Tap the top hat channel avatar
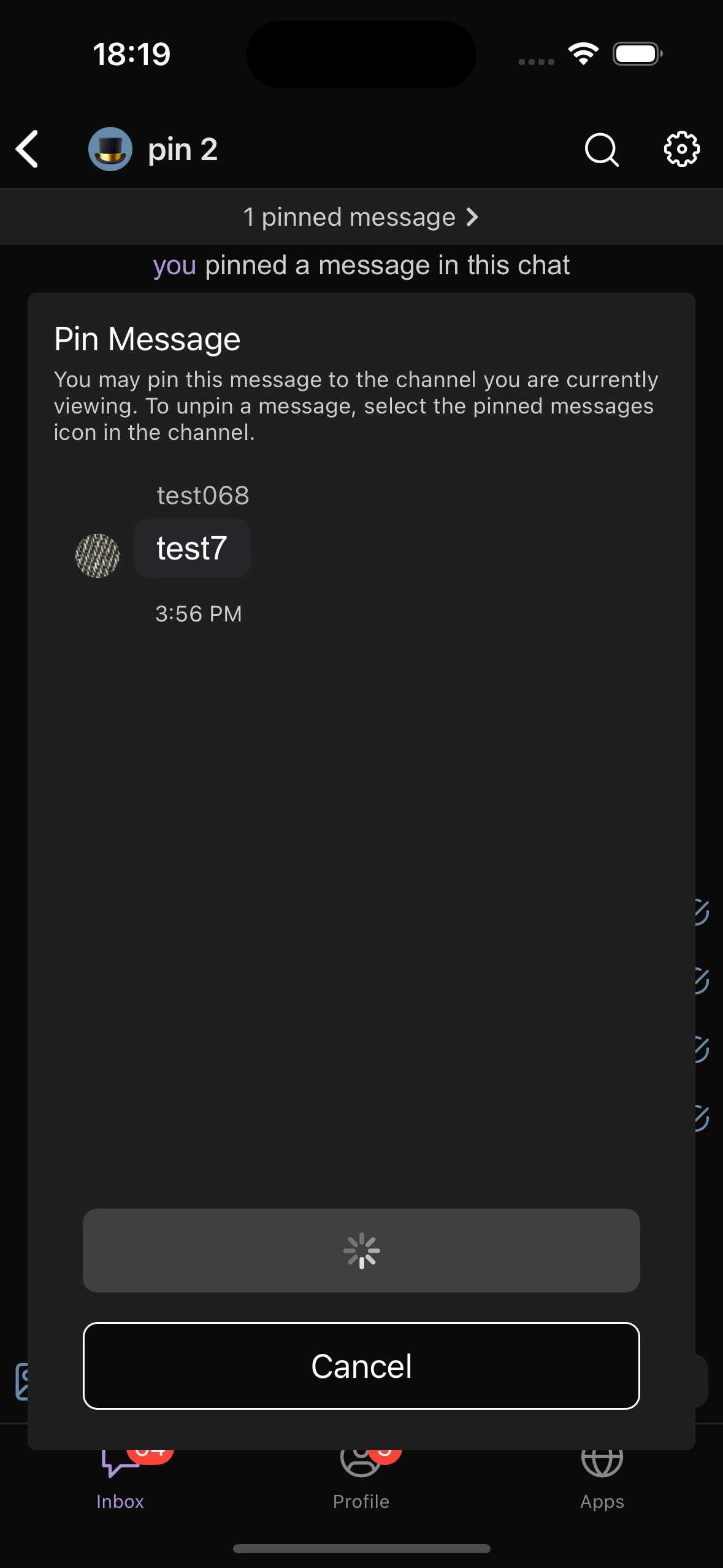723x1568 pixels. click(110, 149)
